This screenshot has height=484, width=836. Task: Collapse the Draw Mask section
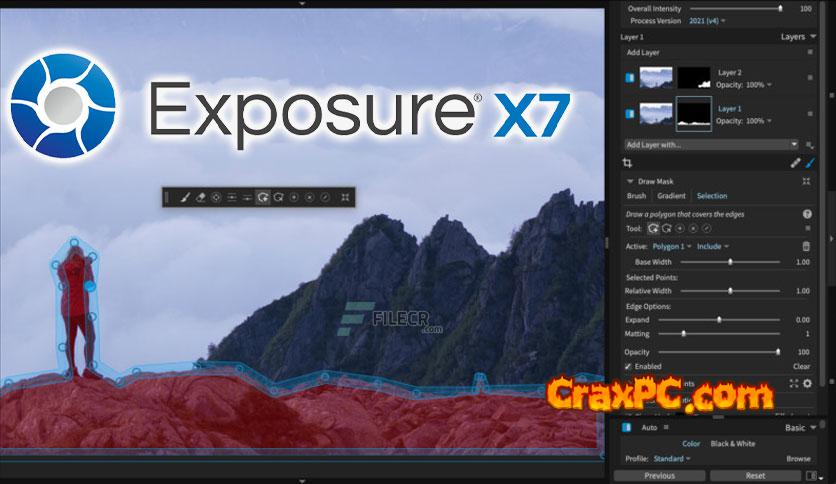[630, 181]
